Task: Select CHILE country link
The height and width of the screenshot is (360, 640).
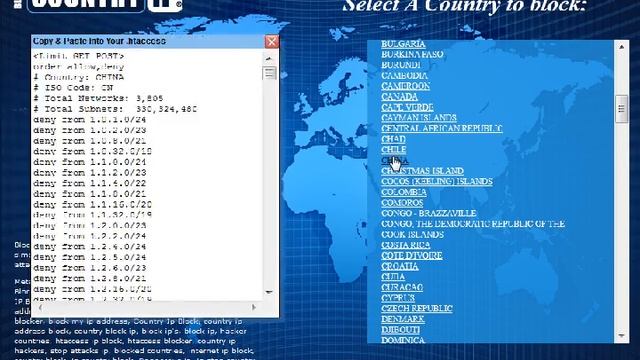Action: [393, 150]
